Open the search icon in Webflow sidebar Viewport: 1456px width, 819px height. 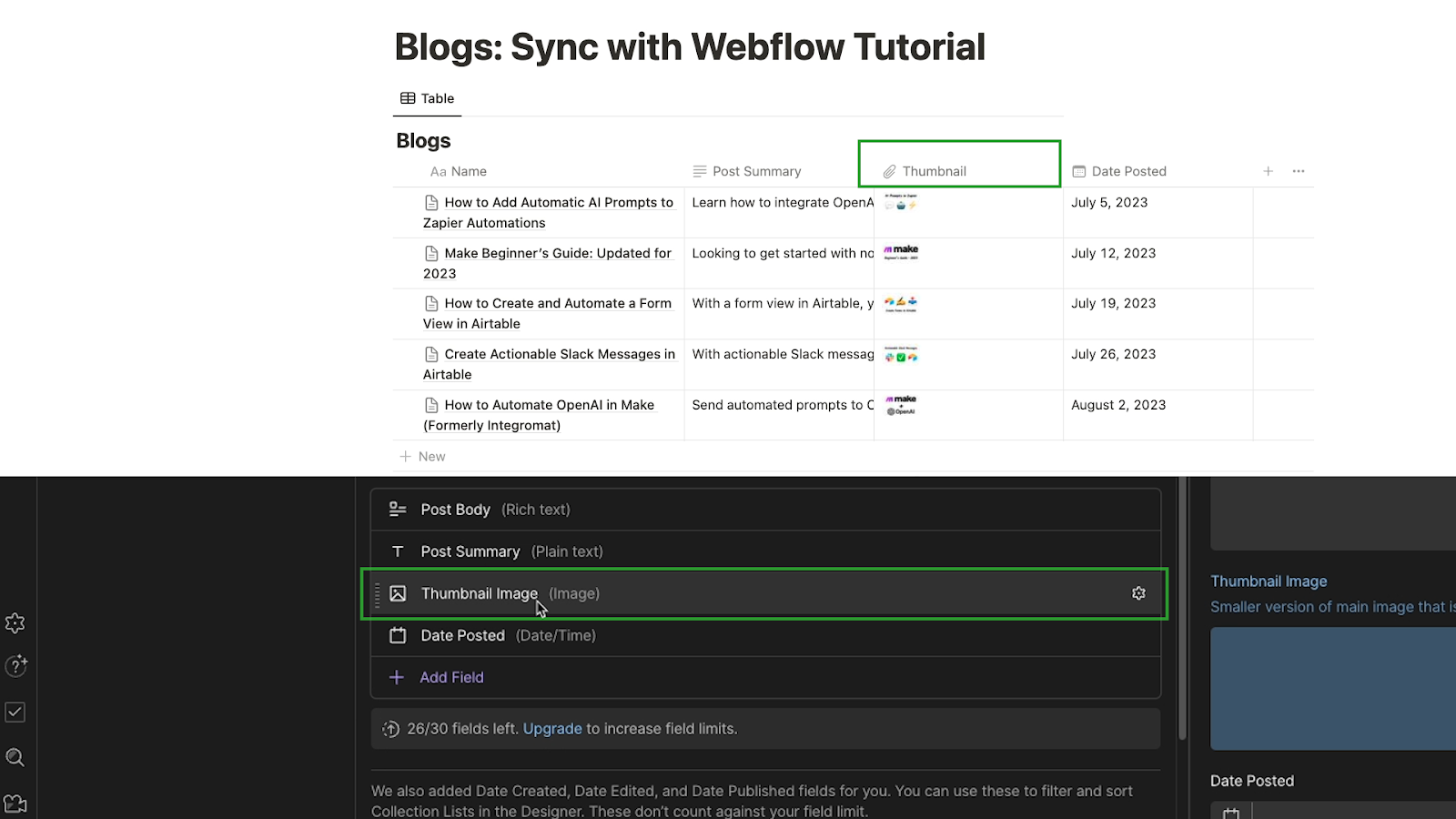[15, 758]
